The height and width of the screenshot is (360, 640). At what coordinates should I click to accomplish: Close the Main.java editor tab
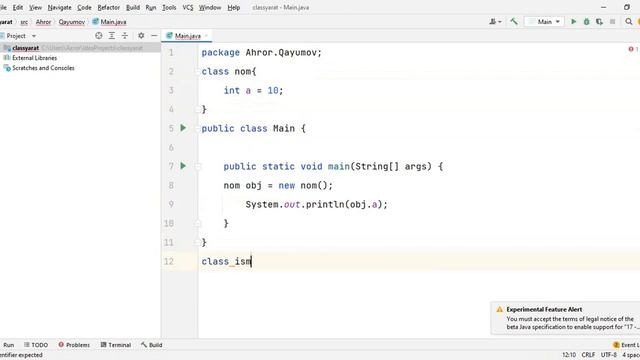[207, 36]
